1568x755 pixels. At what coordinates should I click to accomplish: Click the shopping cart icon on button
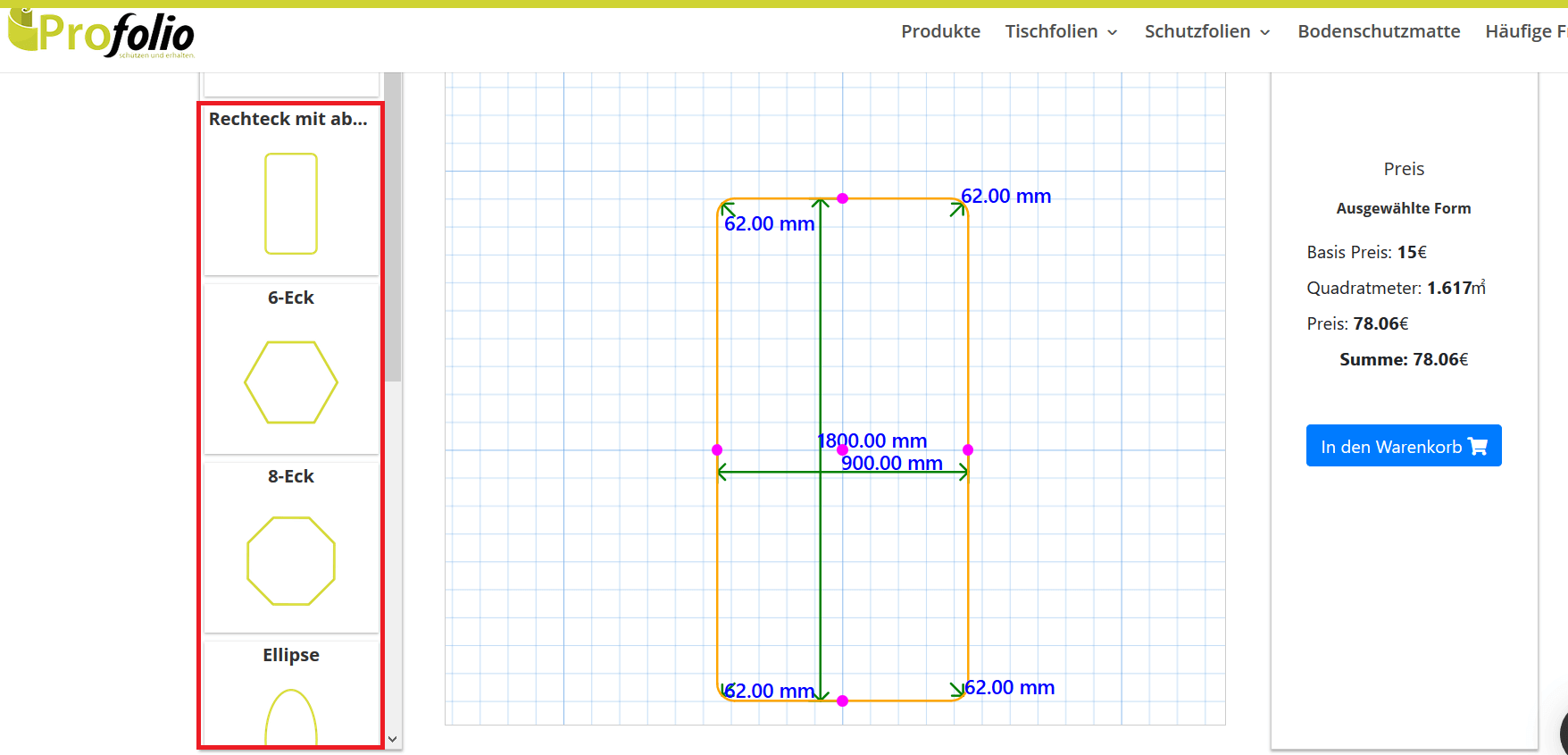coord(1478,446)
